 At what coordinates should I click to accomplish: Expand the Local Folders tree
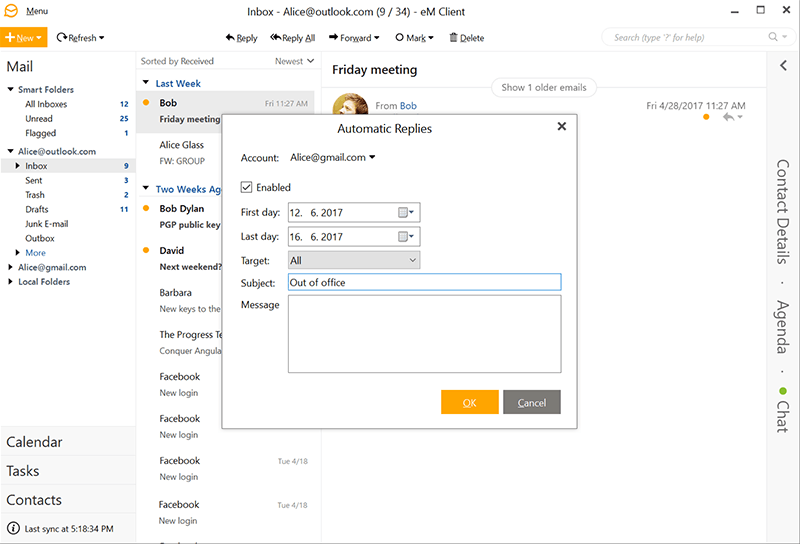(x=10, y=282)
